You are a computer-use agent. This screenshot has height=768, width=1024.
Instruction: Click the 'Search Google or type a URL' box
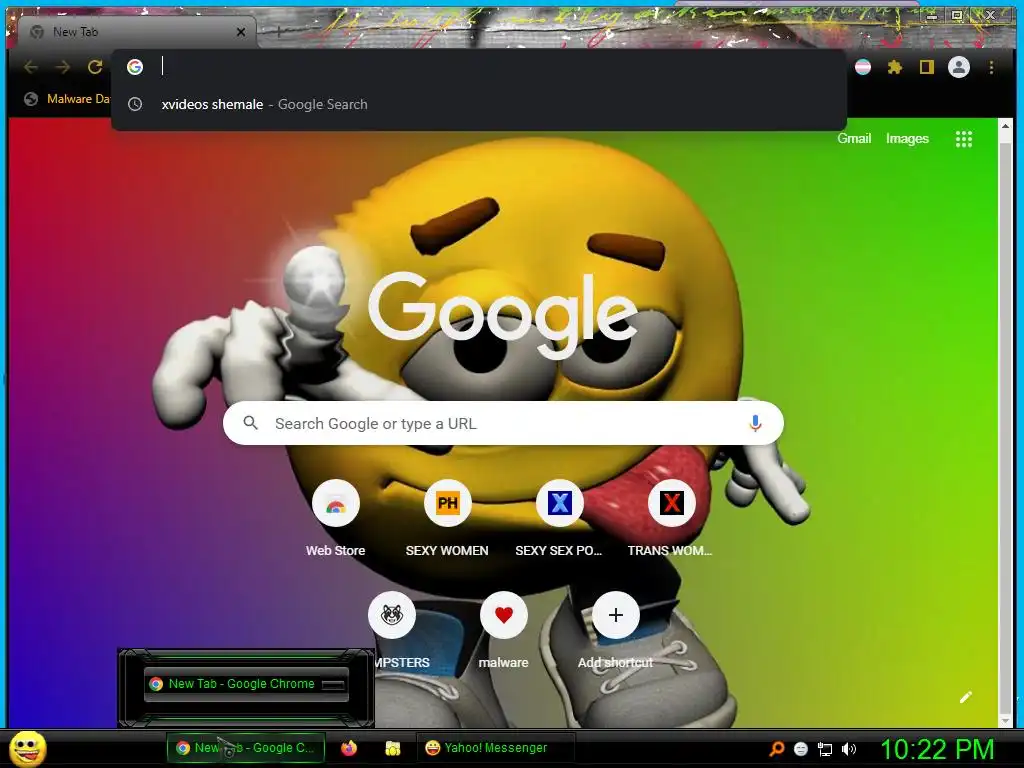503,423
